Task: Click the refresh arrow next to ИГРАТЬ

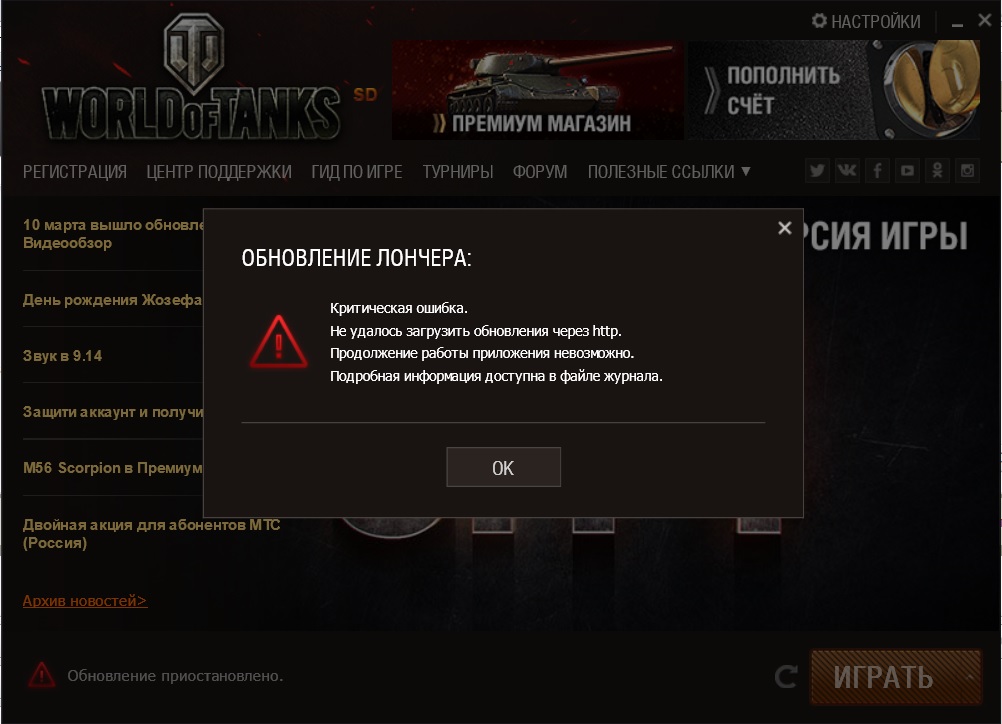Action: click(786, 677)
